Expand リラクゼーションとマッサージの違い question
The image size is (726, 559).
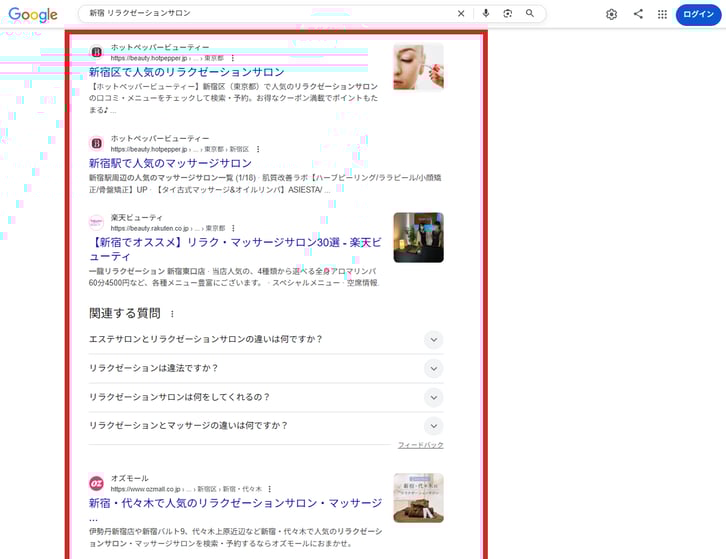(x=433, y=426)
